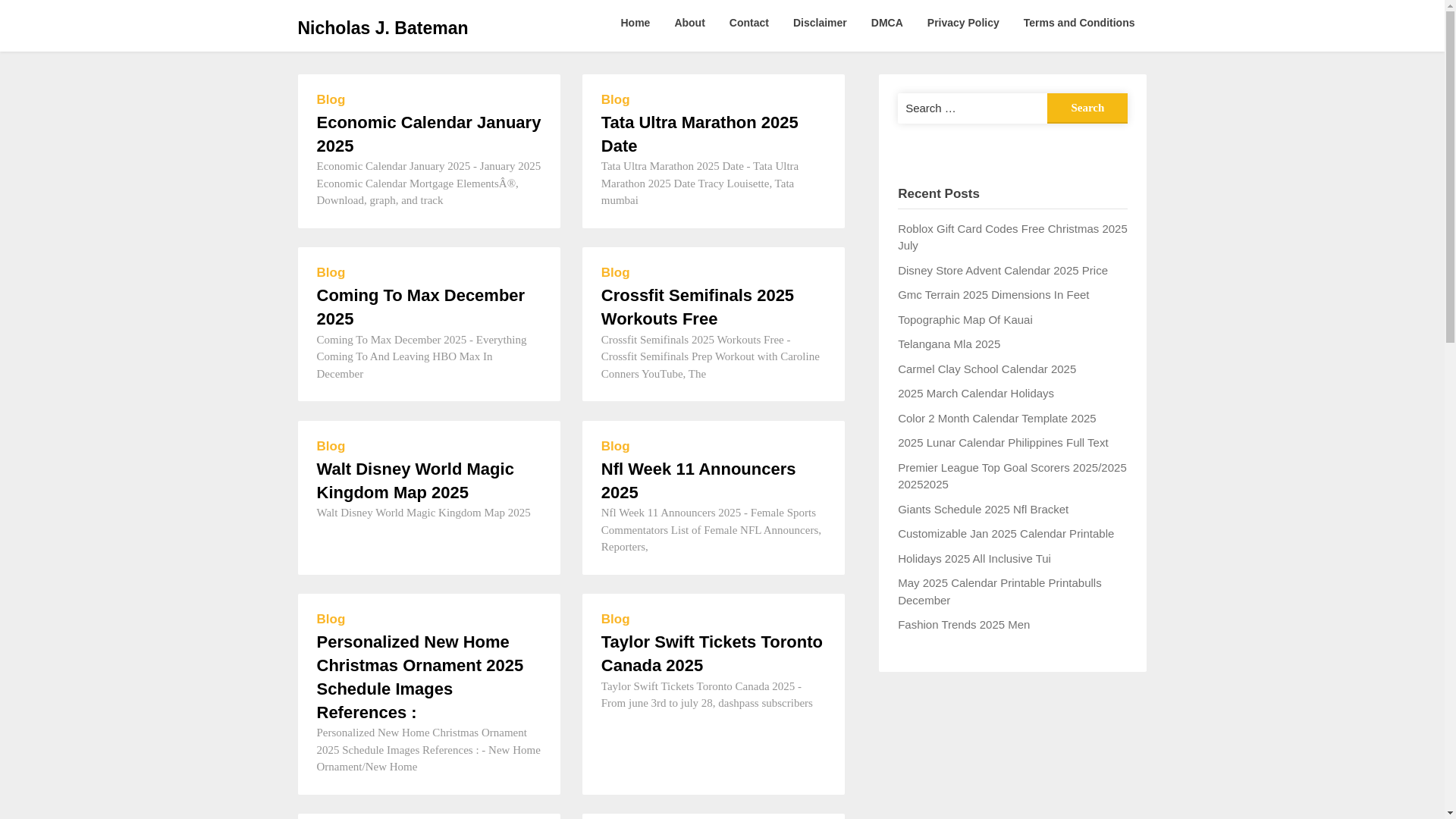
Task: Open Economic Calendar January 2025 post
Action: (x=428, y=134)
